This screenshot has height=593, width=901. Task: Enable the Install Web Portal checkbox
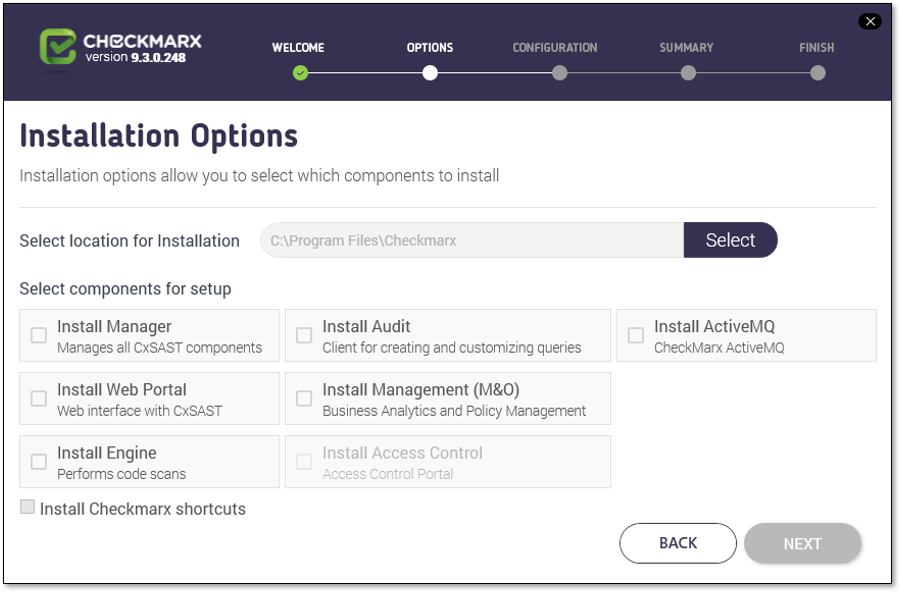point(38,398)
